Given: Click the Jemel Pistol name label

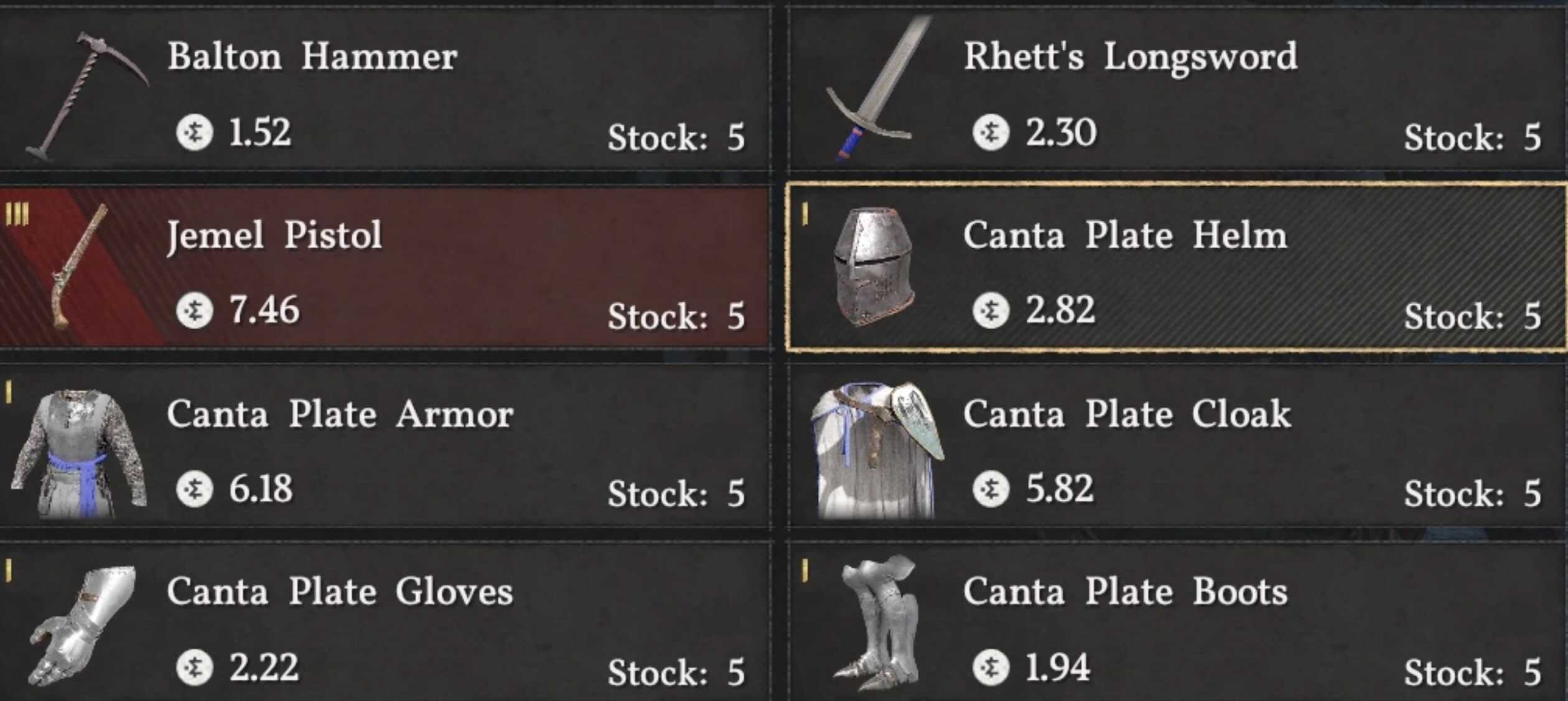Looking at the screenshot, I should point(274,236).
